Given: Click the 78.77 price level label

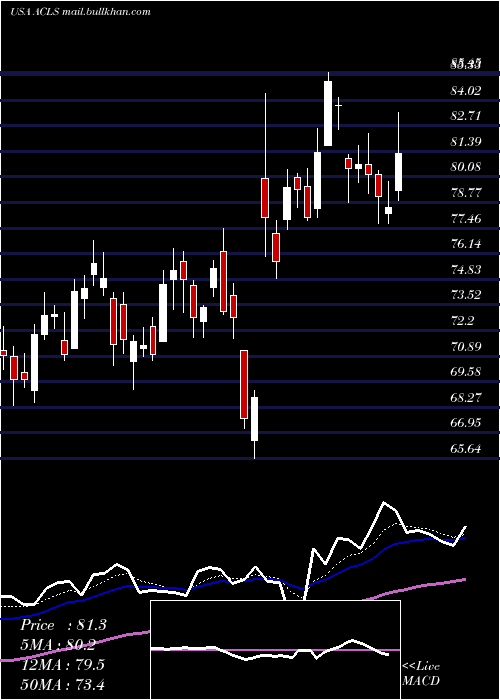Looking at the screenshot, I should pos(466,193).
